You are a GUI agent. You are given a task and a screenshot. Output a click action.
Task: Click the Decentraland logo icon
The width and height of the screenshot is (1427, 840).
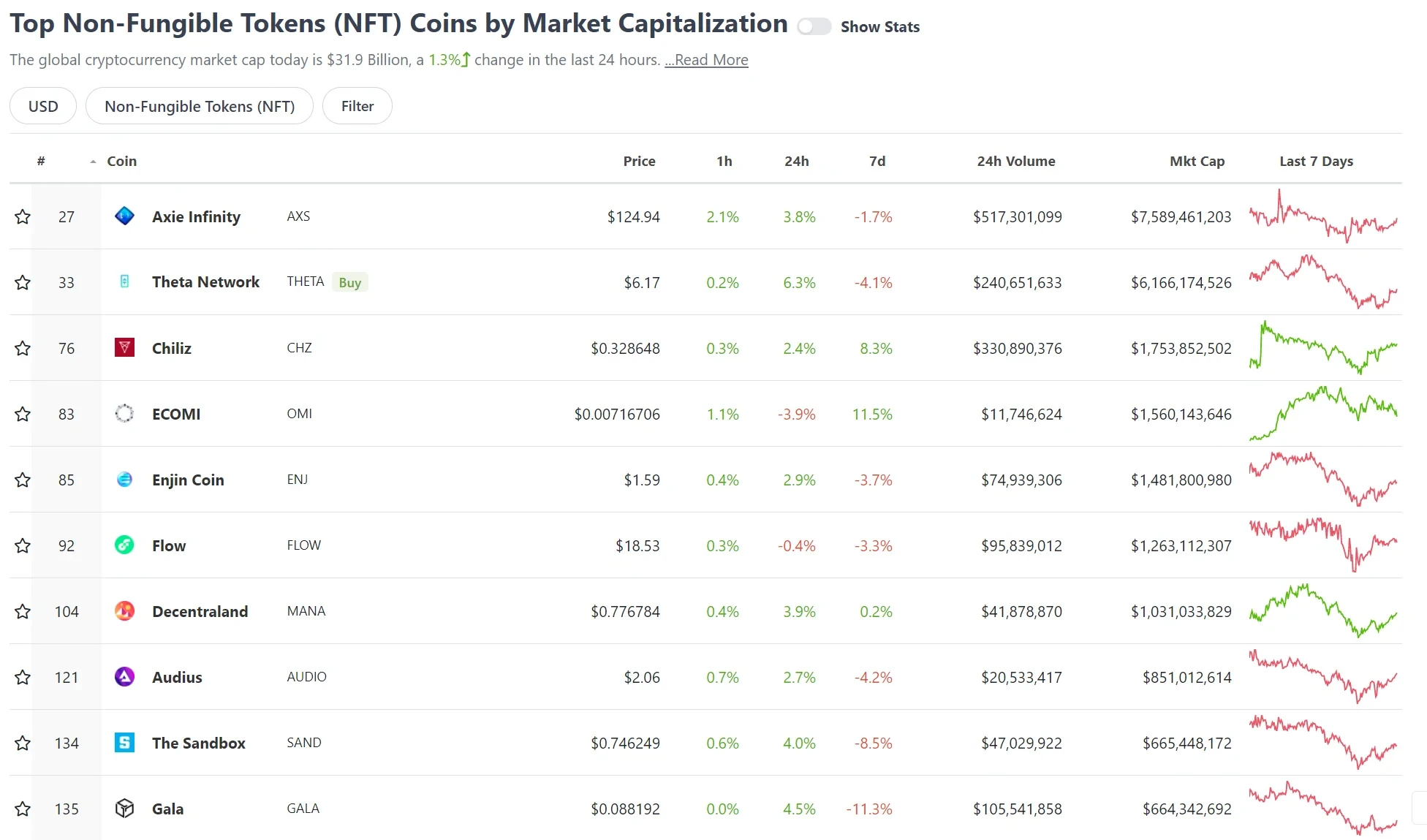[124, 611]
